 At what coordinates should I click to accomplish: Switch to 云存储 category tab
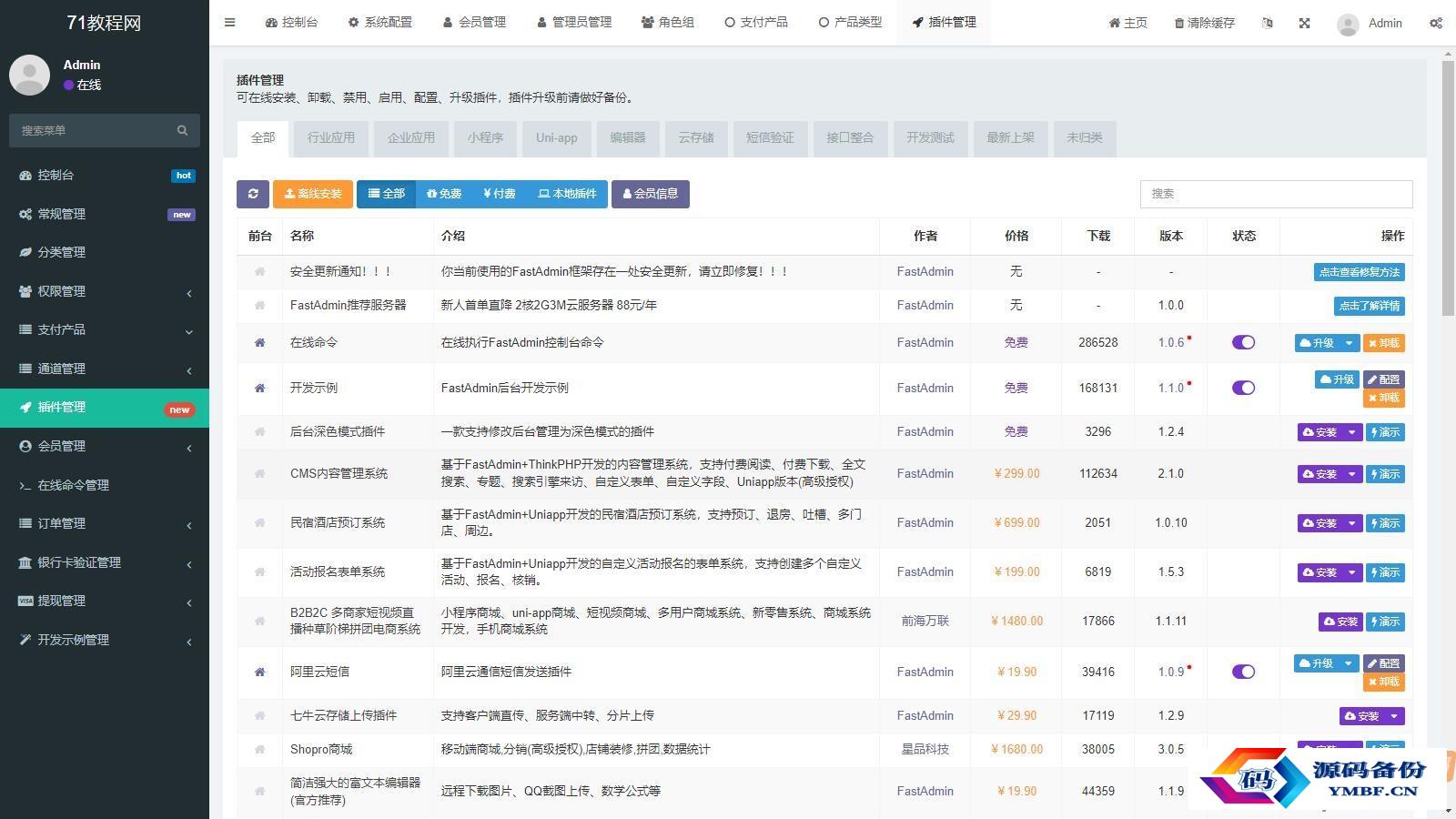tap(696, 138)
